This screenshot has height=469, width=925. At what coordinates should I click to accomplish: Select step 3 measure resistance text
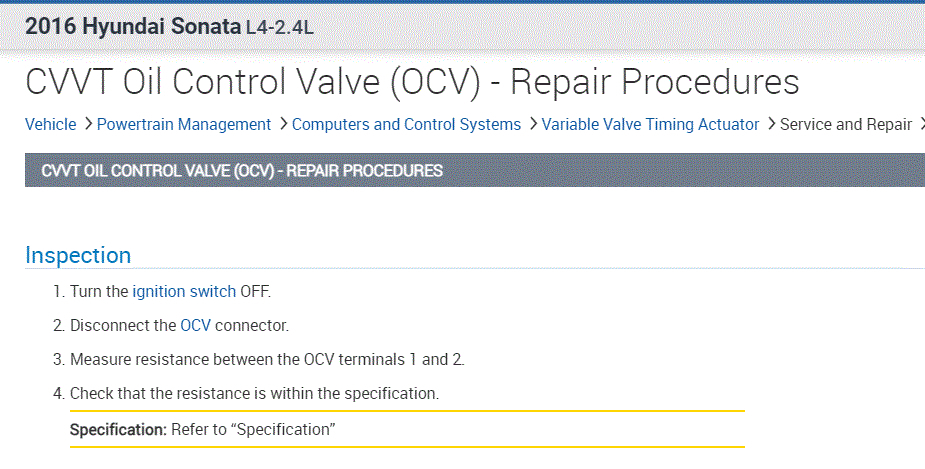click(267, 359)
